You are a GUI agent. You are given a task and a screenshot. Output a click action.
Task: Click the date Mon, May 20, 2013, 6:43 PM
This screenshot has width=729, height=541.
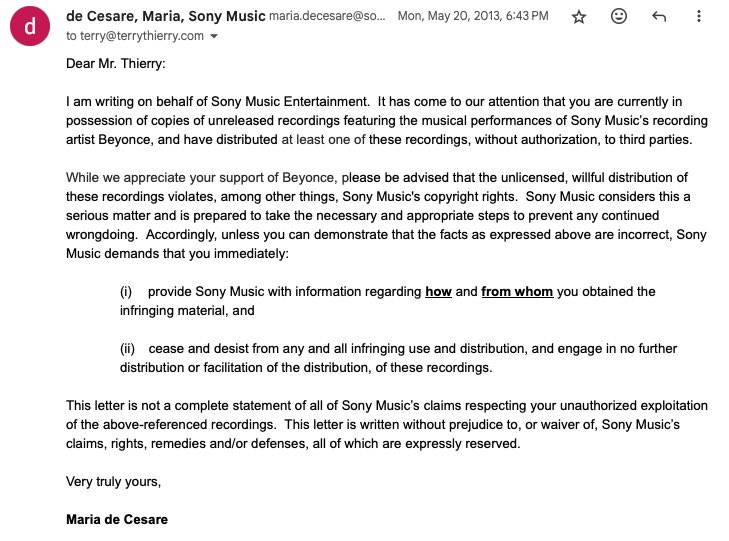coord(473,16)
